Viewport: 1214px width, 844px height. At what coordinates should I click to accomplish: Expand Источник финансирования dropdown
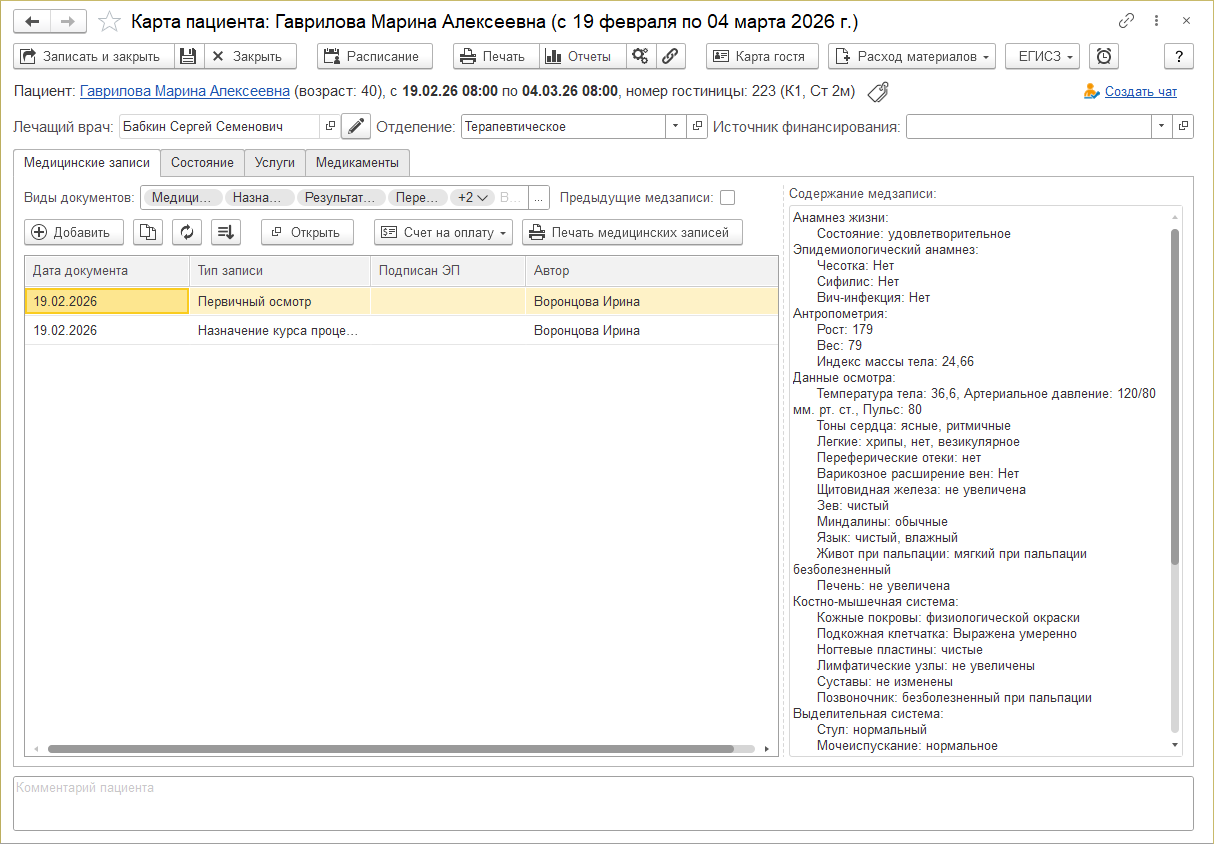click(x=1161, y=127)
